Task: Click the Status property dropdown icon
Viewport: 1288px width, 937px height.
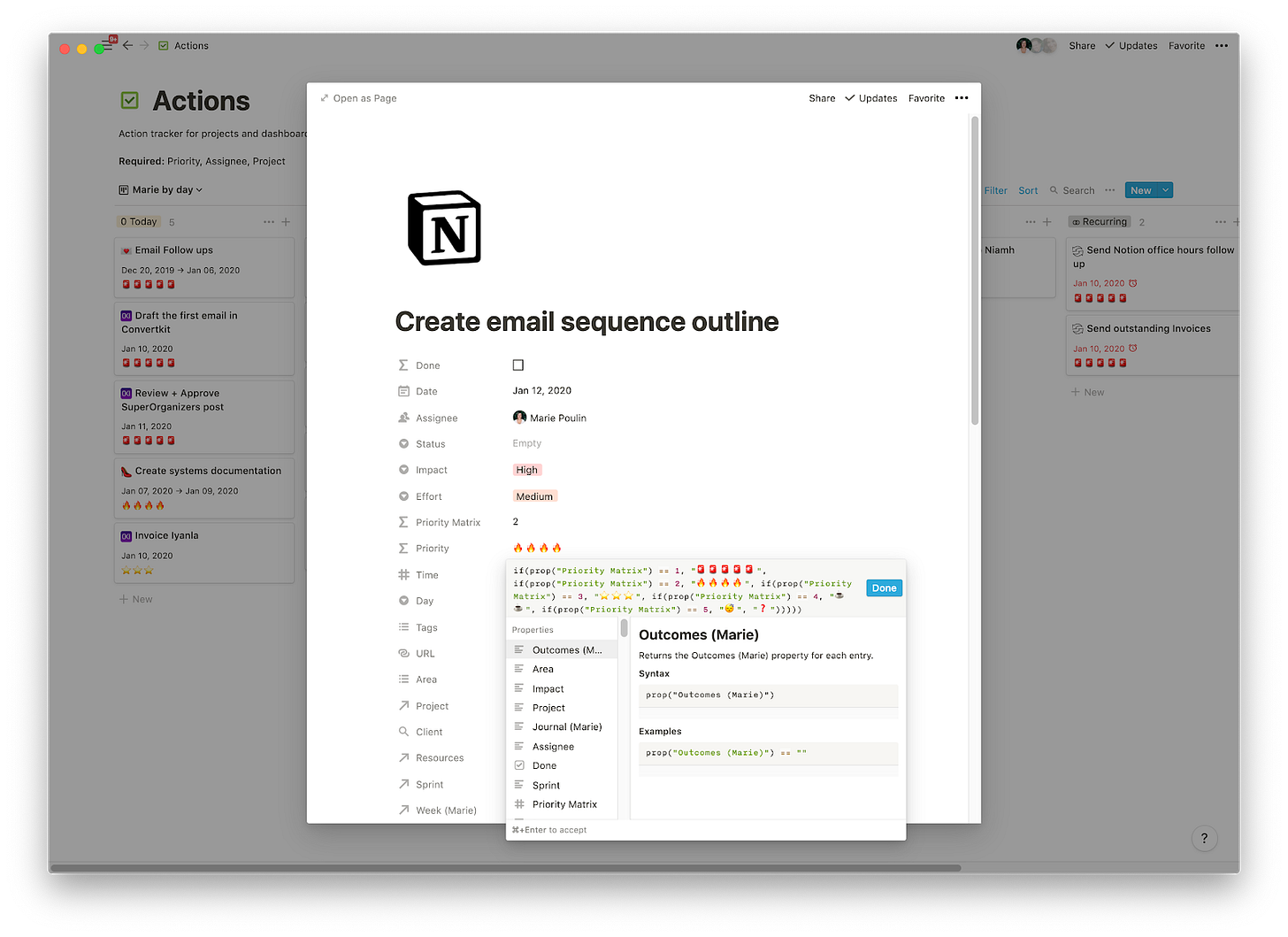Action: coord(403,444)
